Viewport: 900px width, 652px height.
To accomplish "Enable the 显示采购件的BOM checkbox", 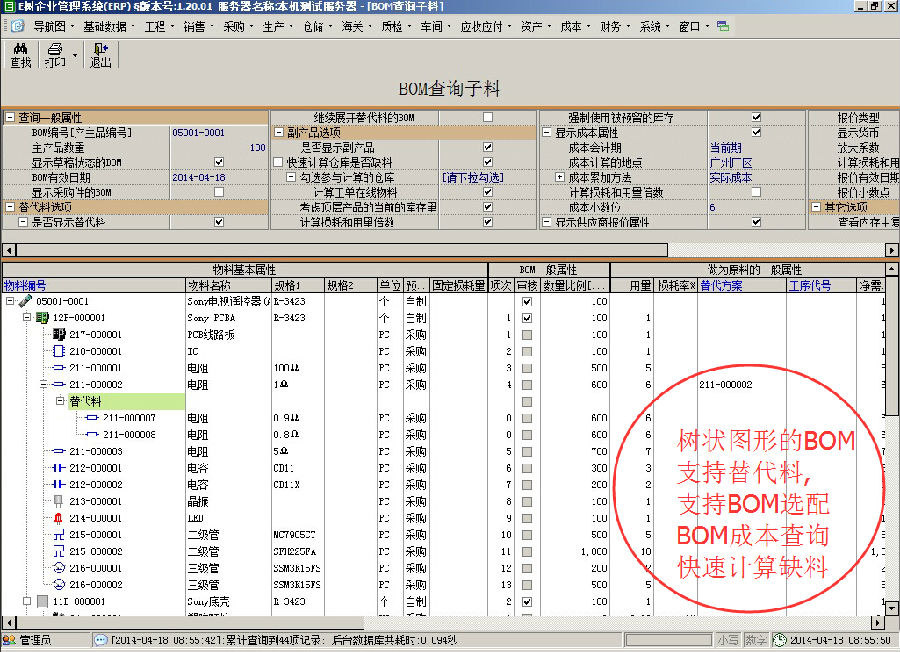I will point(218,192).
